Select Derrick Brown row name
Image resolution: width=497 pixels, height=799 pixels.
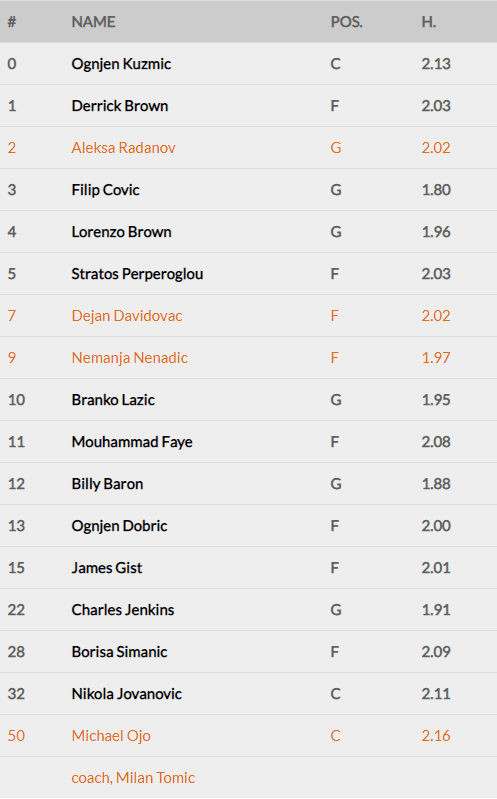pos(120,106)
